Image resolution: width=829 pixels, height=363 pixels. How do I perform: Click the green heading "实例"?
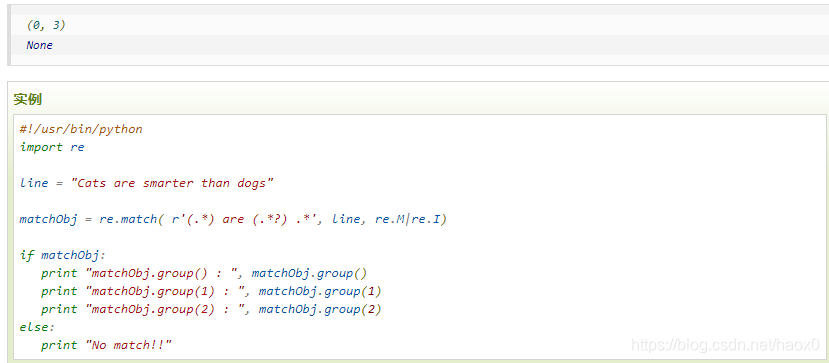pyautogui.click(x=27, y=99)
